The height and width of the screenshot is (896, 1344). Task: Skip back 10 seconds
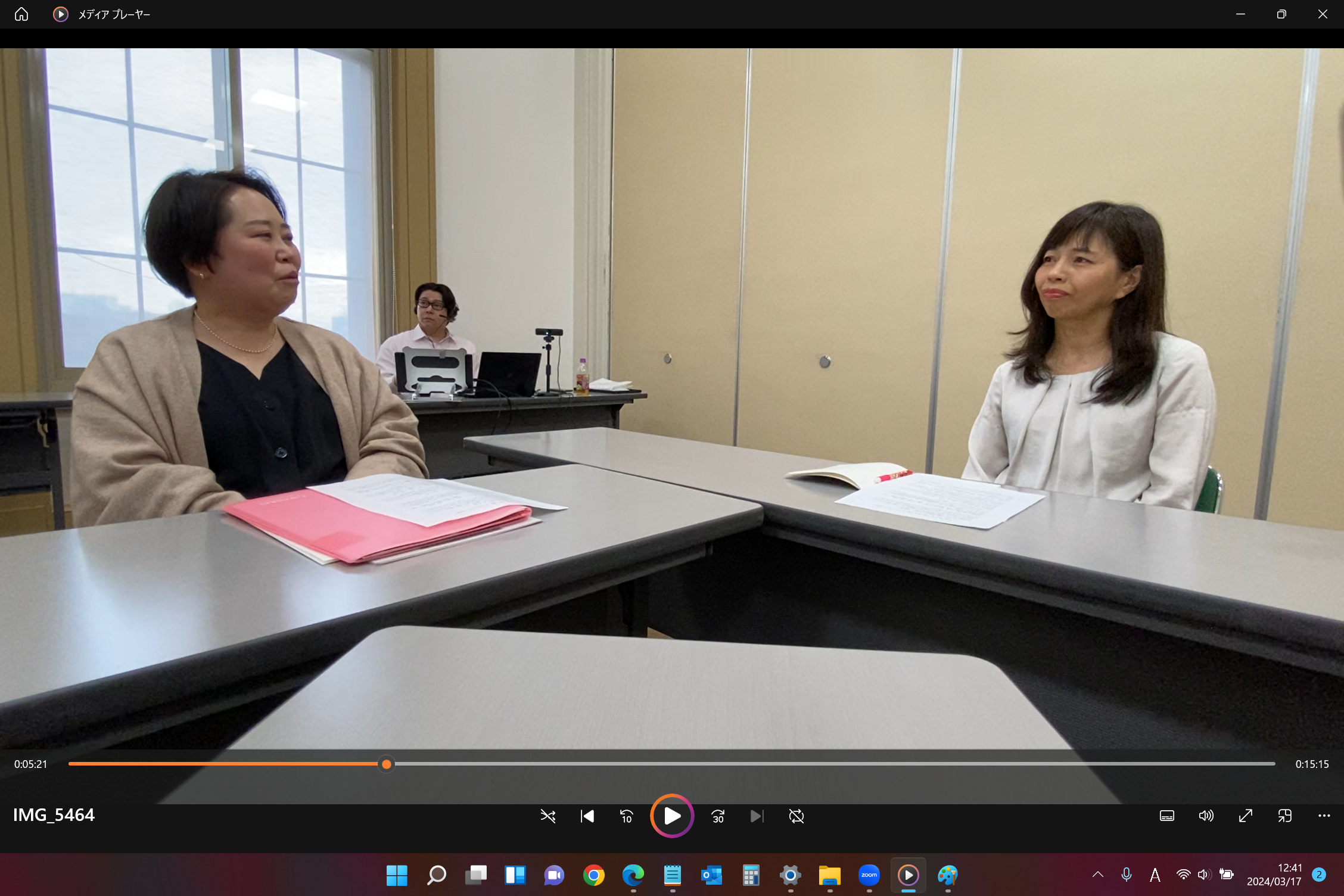tap(626, 816)
